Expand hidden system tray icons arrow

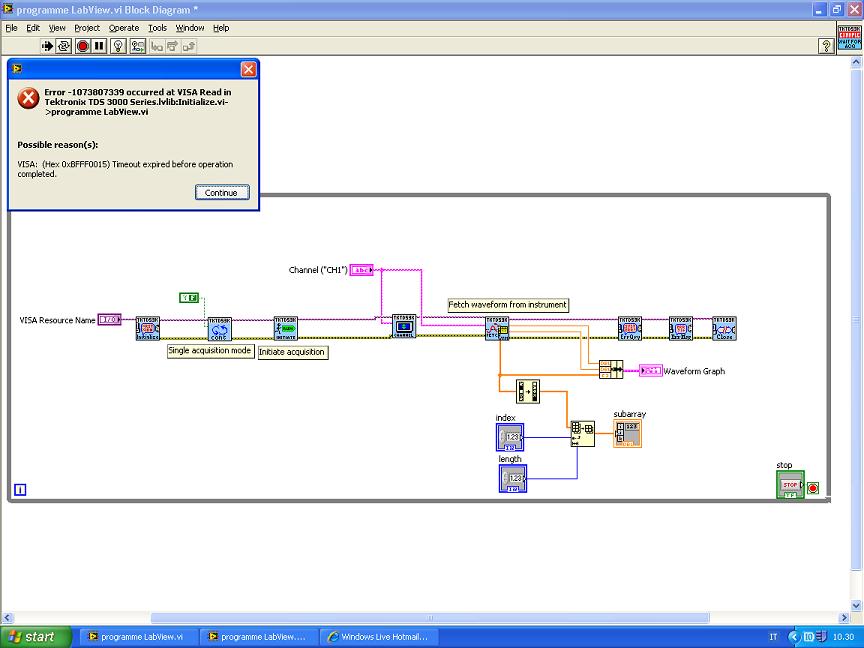point(793,637)
